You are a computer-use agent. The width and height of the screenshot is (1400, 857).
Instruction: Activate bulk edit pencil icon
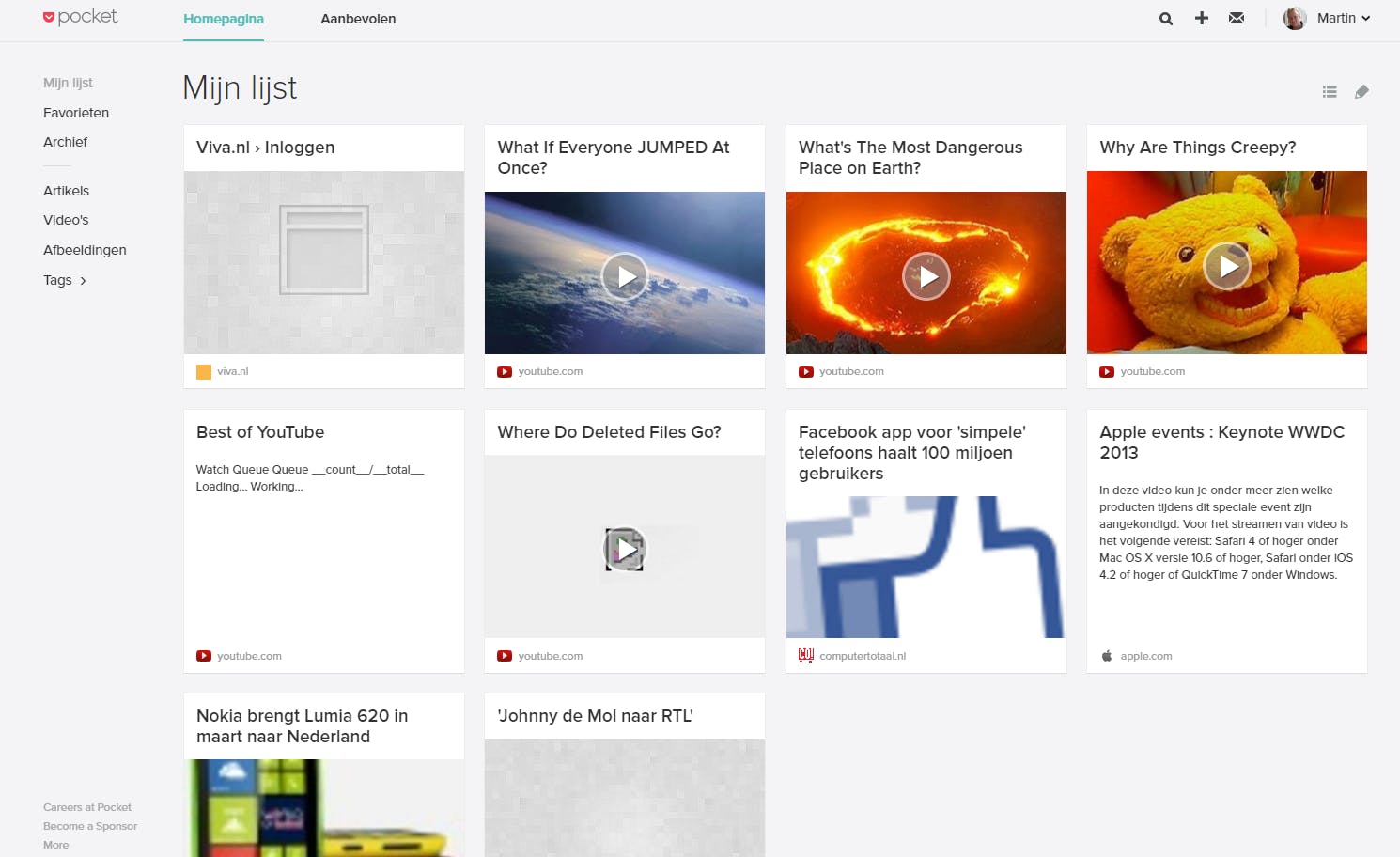1361,91
